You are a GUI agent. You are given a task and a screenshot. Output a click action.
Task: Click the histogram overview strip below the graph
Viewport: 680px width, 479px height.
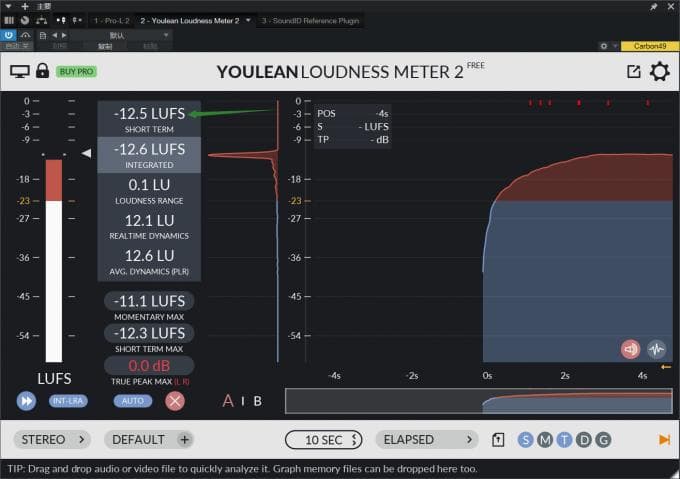pyautogui.click(x=479, y=401)
